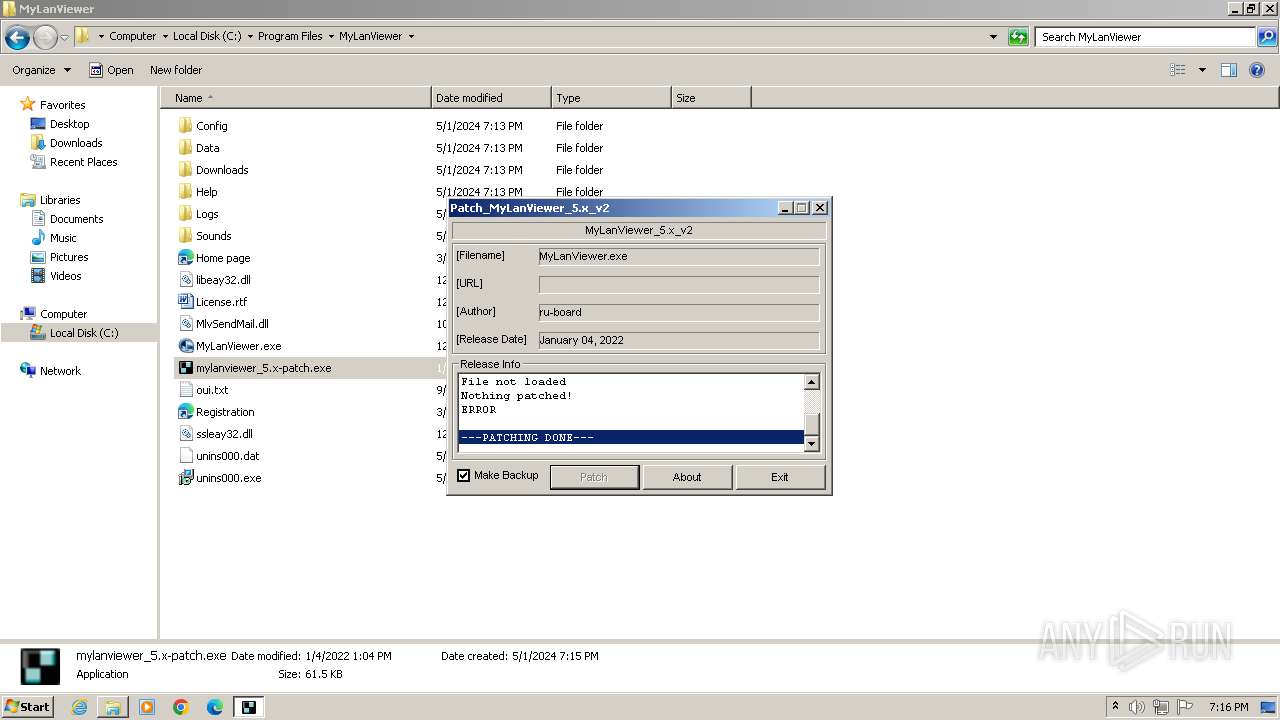Click Open in the Explorer toolbar

[111, 70]
